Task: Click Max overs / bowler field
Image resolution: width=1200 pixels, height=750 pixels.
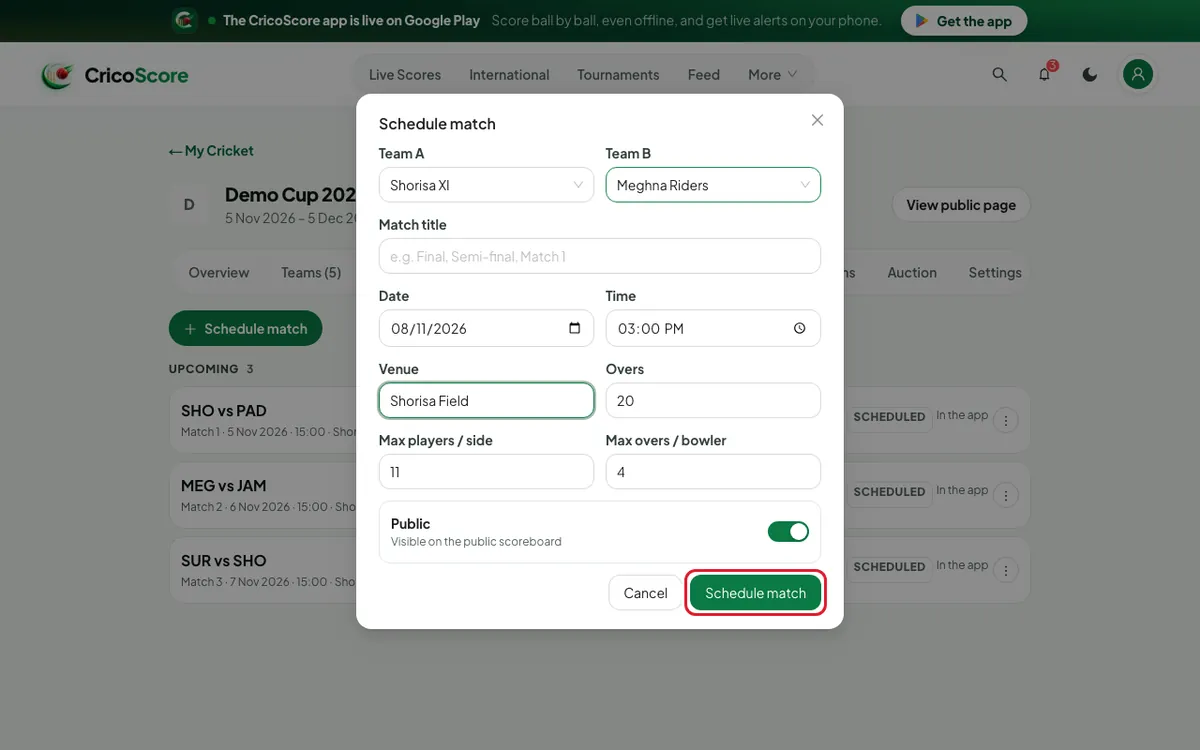Action: click(x=713, y=472)
